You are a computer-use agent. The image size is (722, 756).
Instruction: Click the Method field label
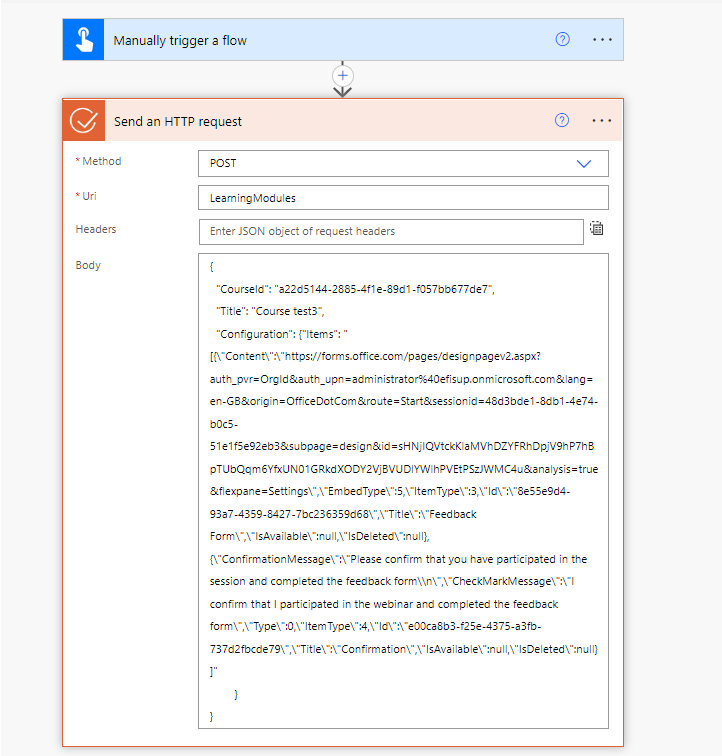tap(101, 161)
